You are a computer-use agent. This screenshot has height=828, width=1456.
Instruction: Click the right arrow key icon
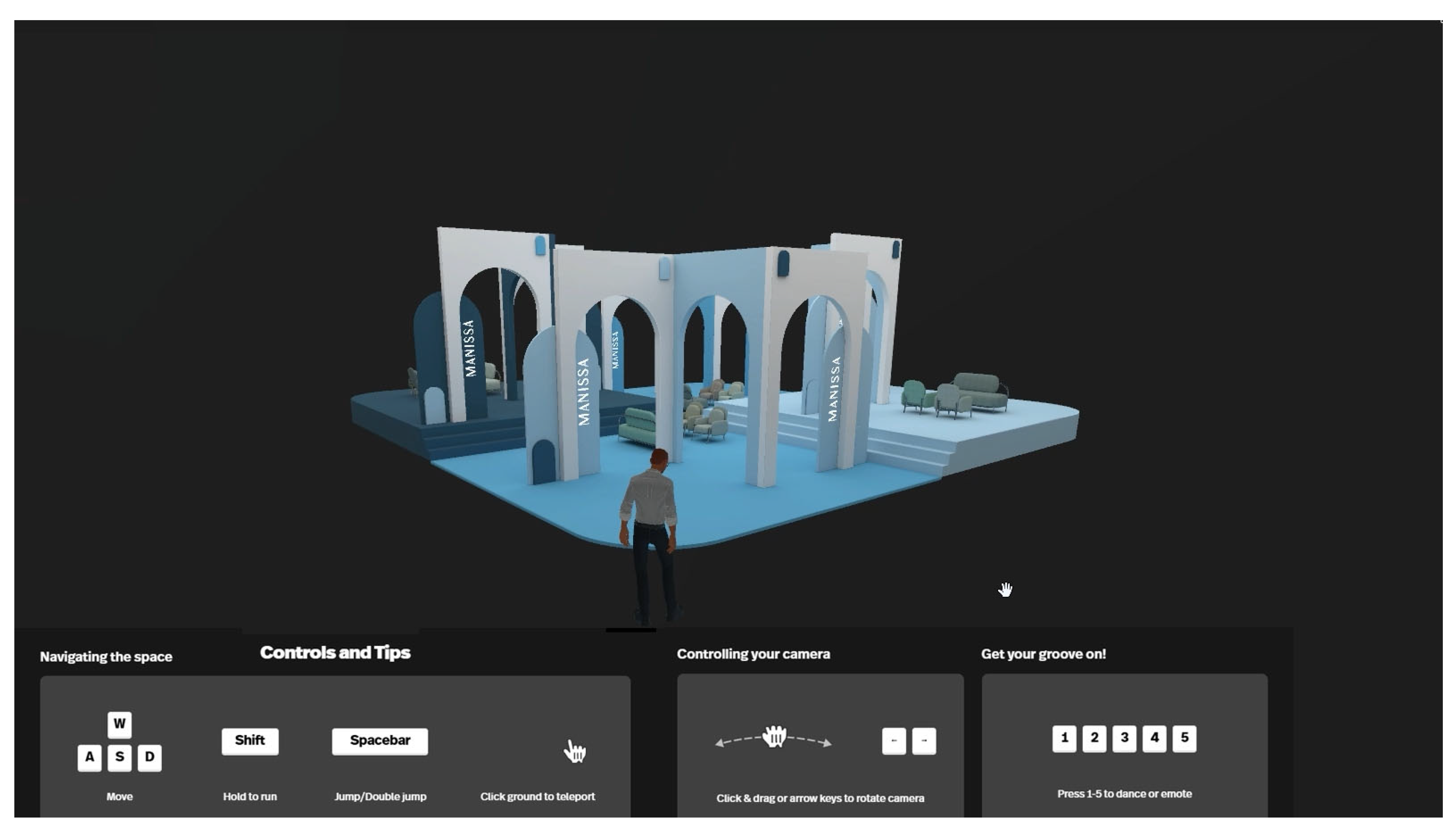(x=924, y=740)
